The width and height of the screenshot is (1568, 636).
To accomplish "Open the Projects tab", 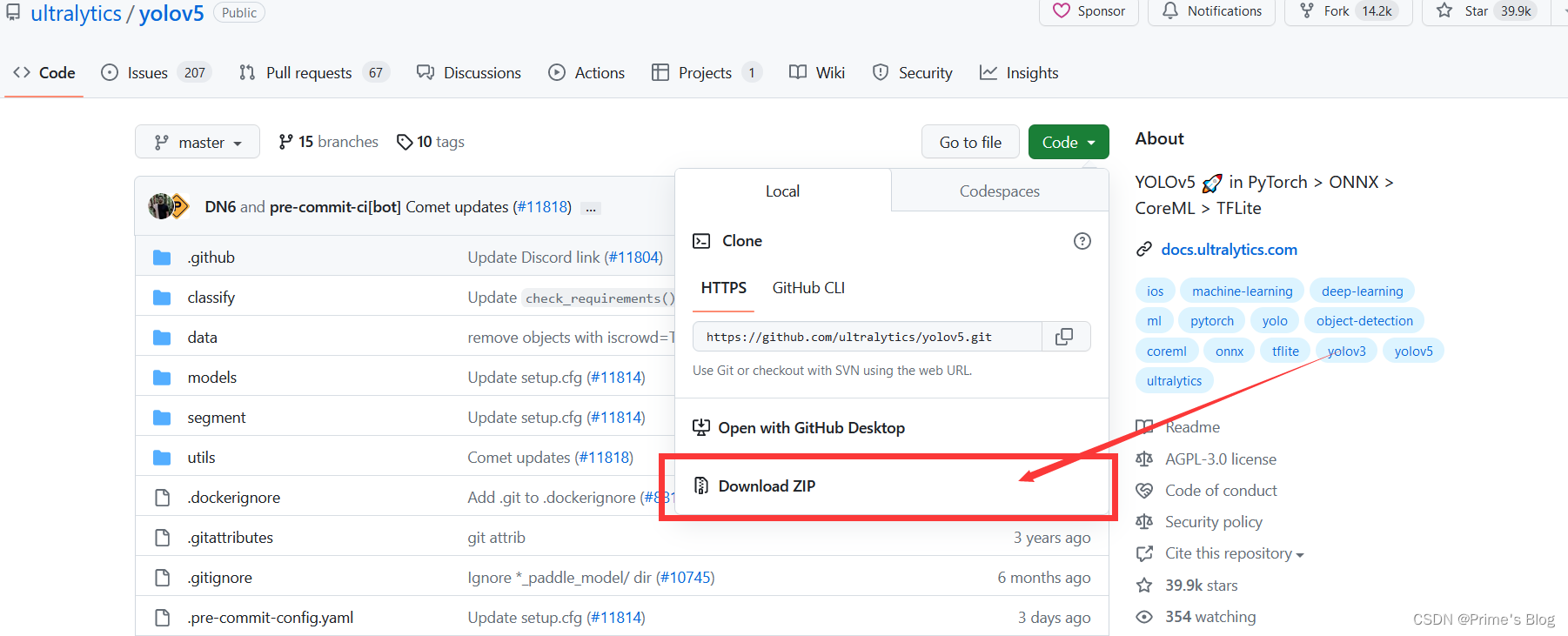I will [707, 73].
